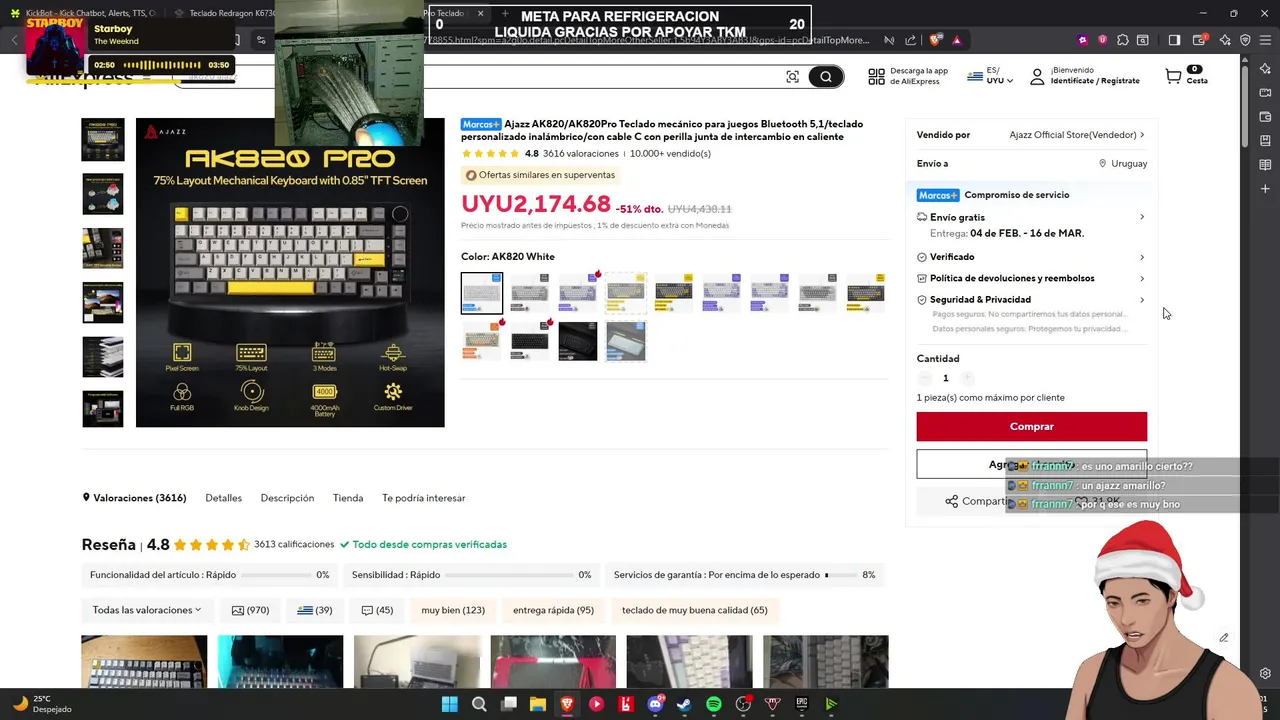Open the first review photo thumbnail
This screenshot has height=720, width=1280.
point(144,661)
